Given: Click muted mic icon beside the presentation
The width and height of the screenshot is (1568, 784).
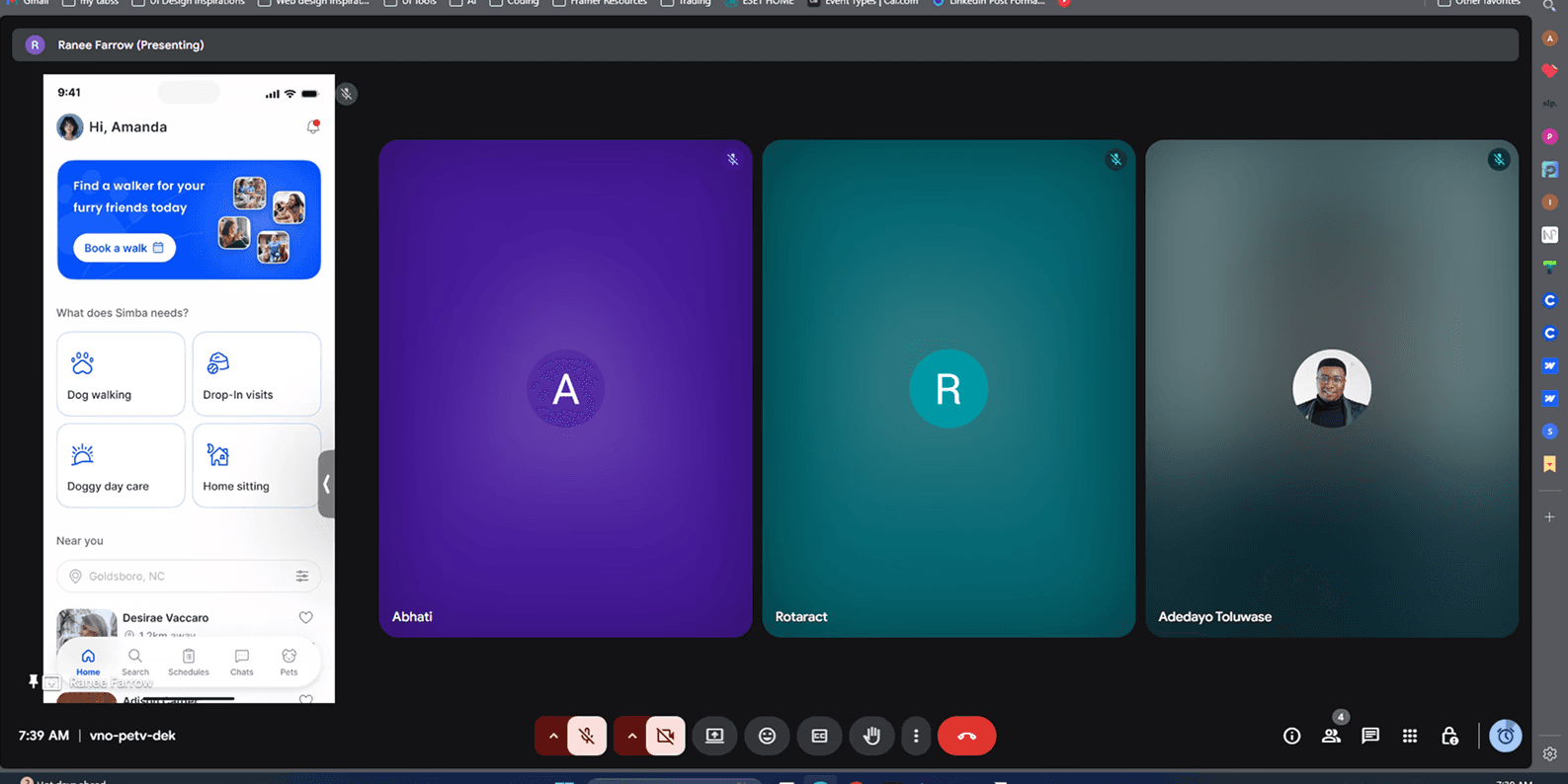Looking at the screenshot, I should [347, 94].
